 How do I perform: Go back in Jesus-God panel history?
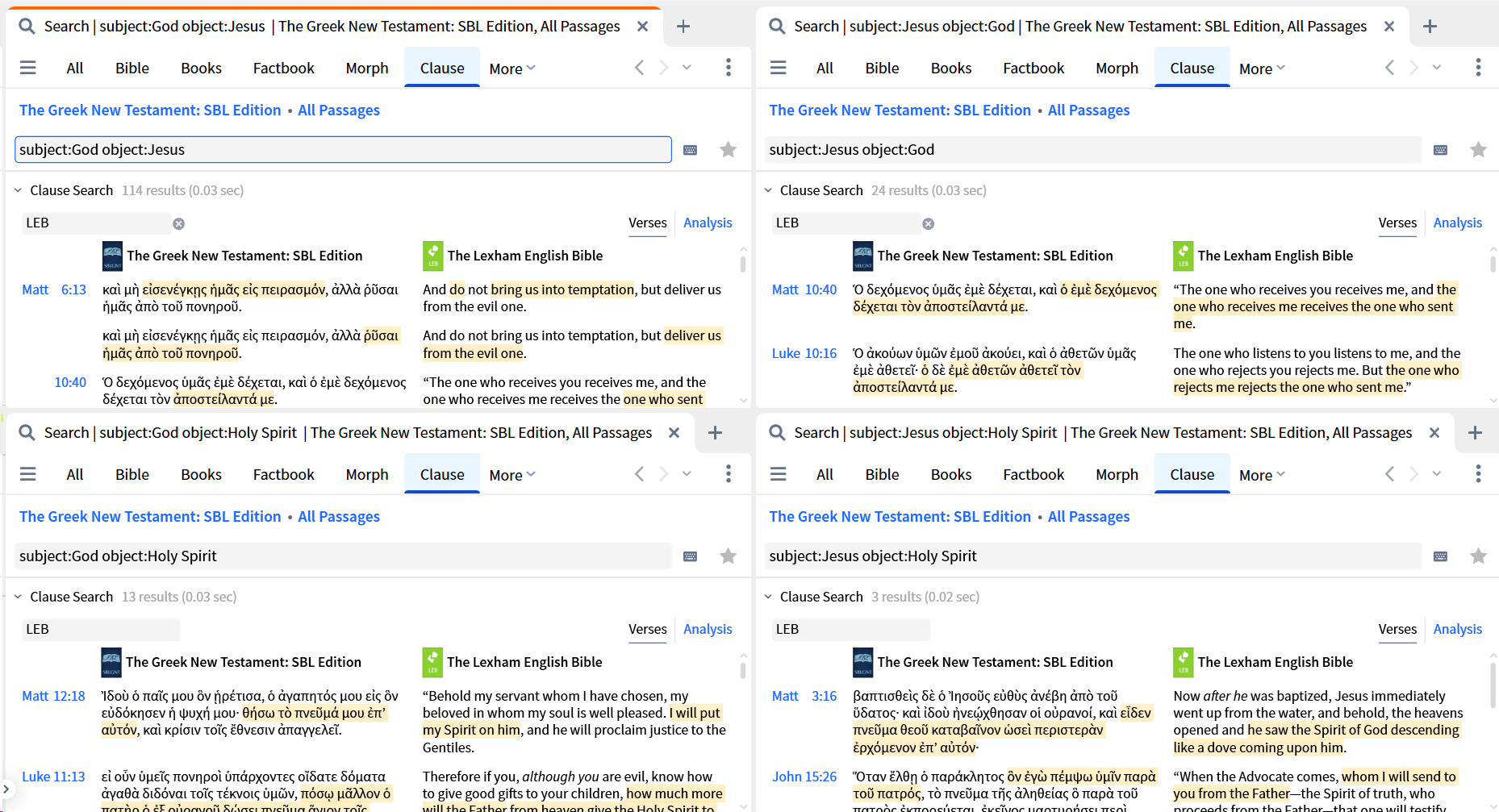(1390, 68)
